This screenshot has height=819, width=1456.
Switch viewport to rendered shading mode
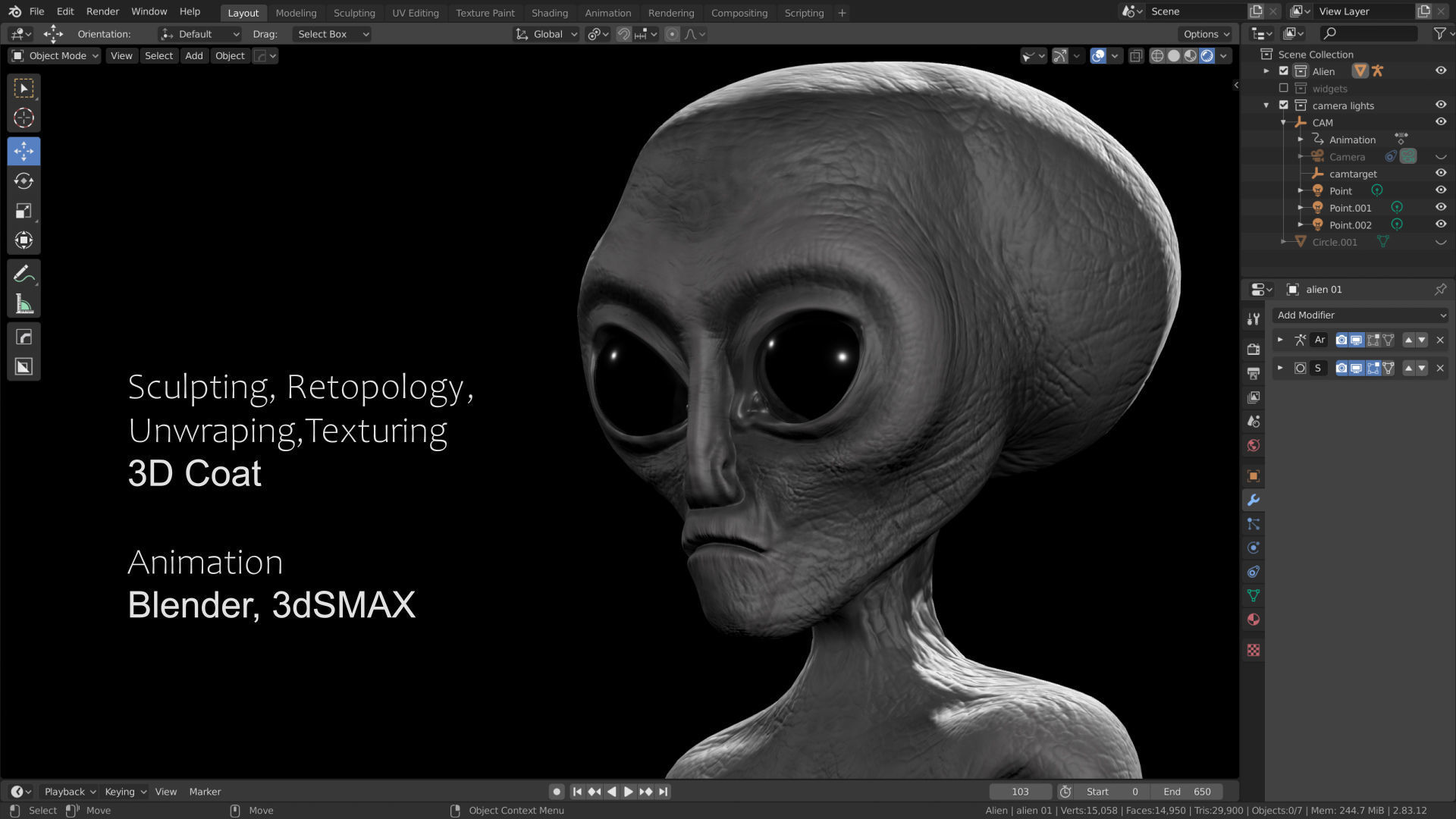(1207, 55)
